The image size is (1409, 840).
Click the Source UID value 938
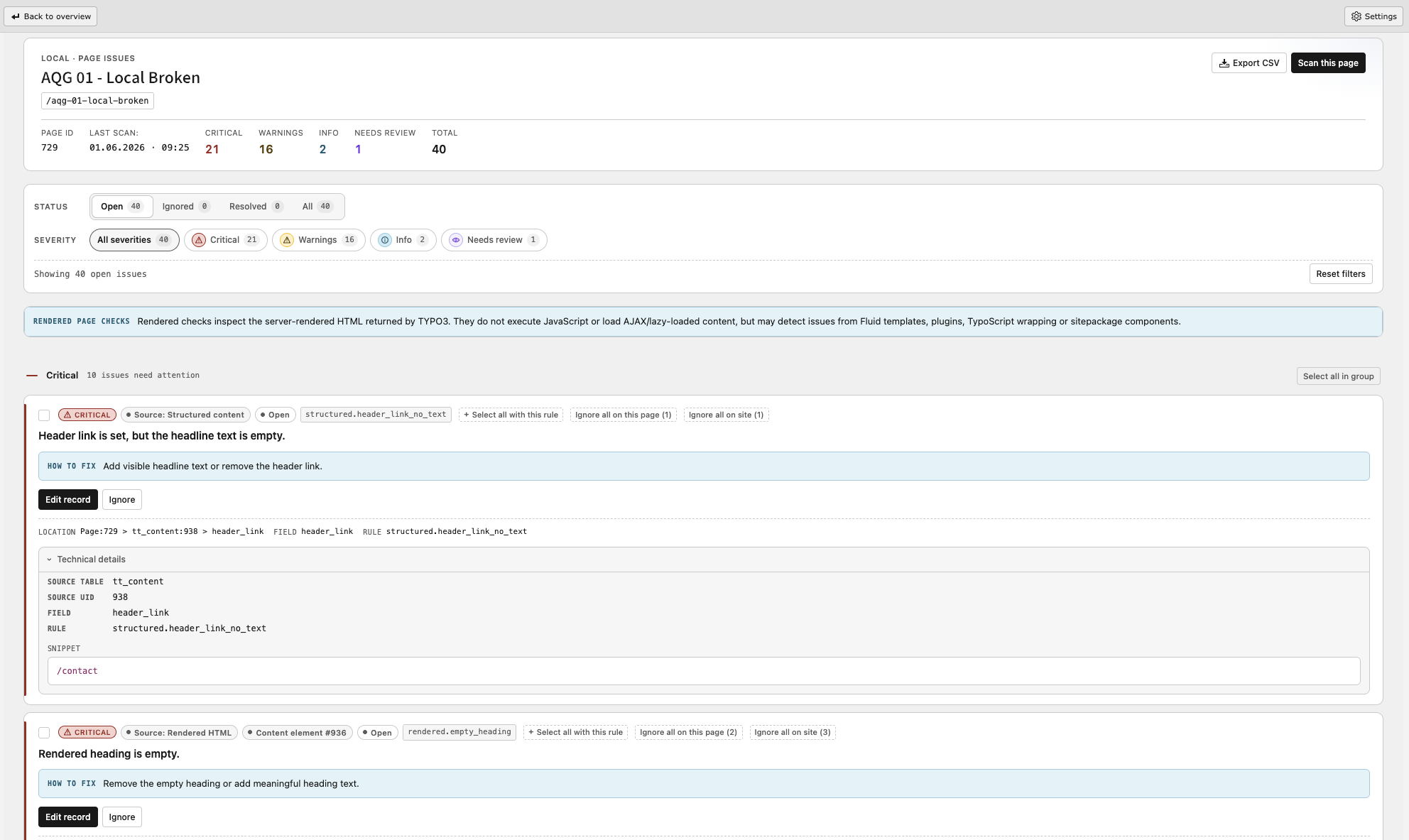pos(120,597)
